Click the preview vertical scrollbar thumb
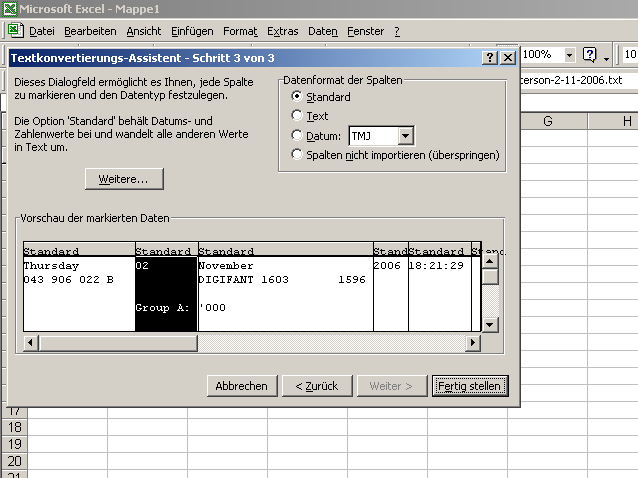638x478 pixels. 489,277
